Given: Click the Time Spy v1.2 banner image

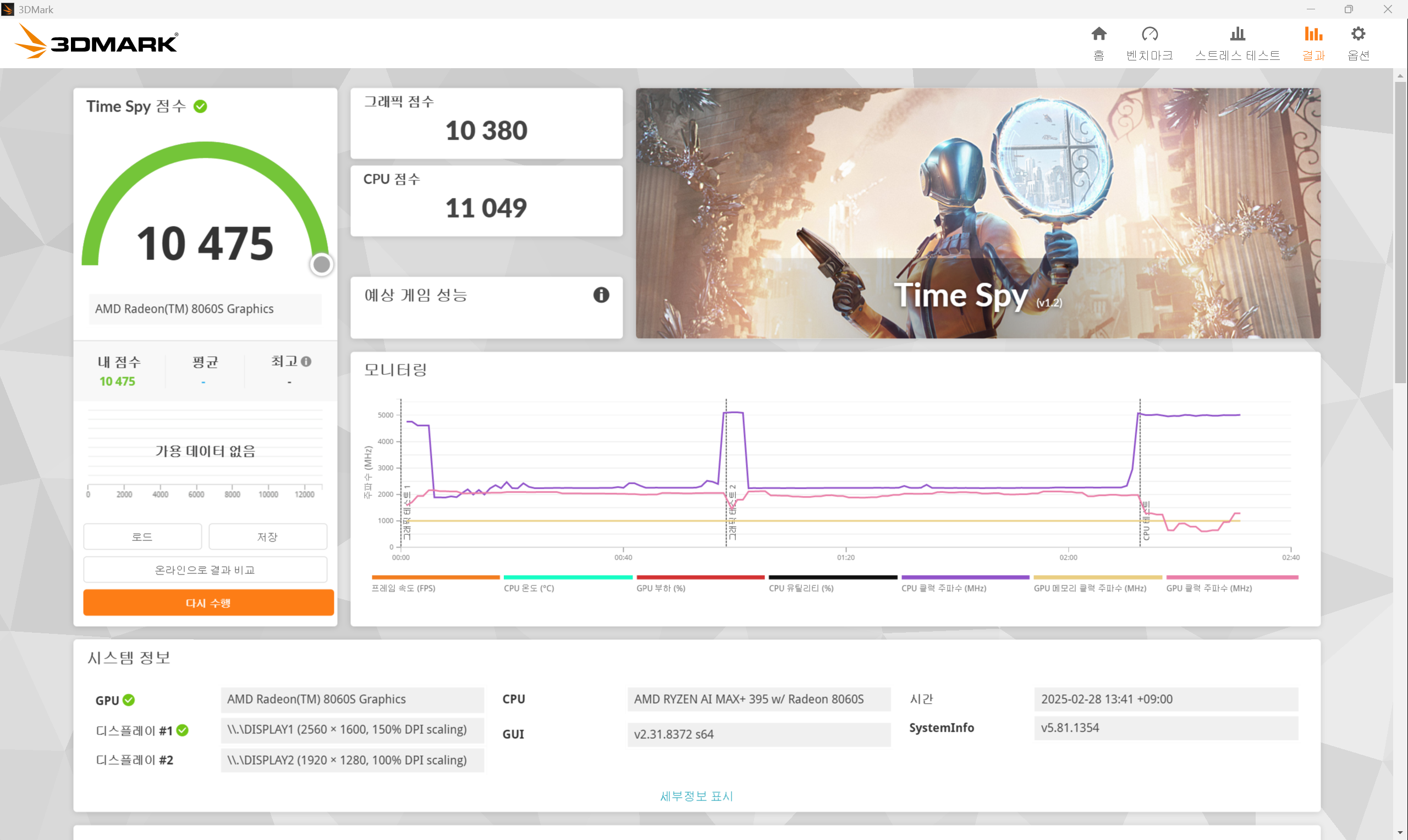Looking at the screenshot, I should coord(978,213).
